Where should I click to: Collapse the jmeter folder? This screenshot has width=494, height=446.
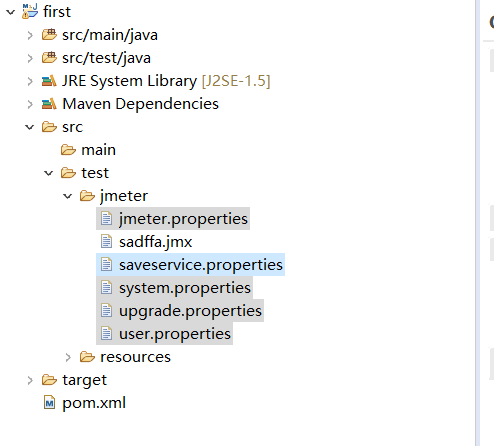pos(68,196)
